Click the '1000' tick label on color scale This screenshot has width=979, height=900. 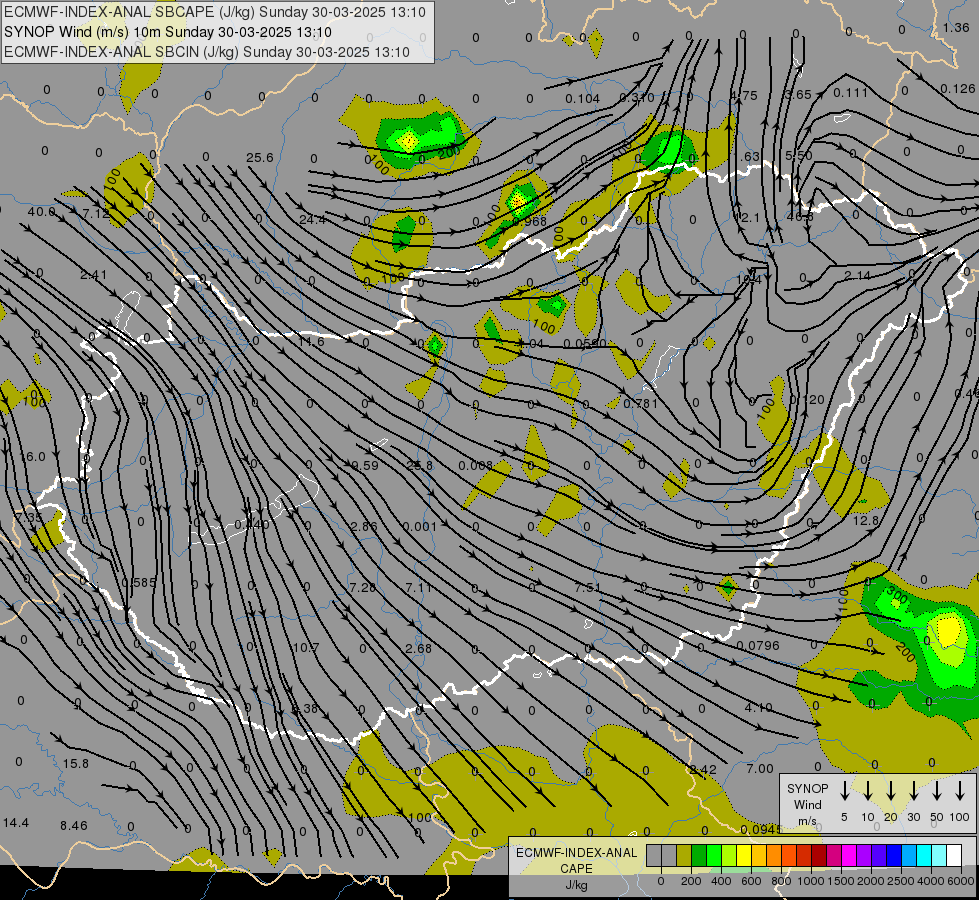pos(810,881)
